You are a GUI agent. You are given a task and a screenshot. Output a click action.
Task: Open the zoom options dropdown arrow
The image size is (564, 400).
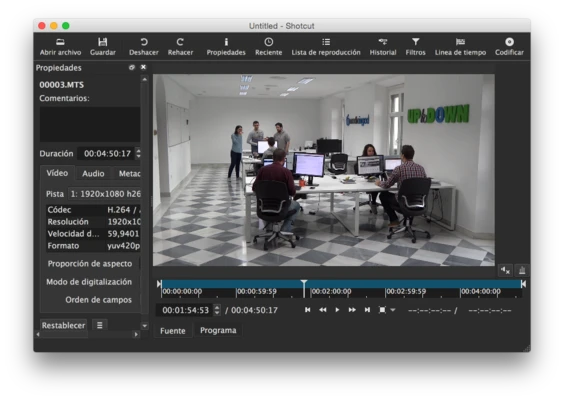pyautogui.click(x=393, y=310)
